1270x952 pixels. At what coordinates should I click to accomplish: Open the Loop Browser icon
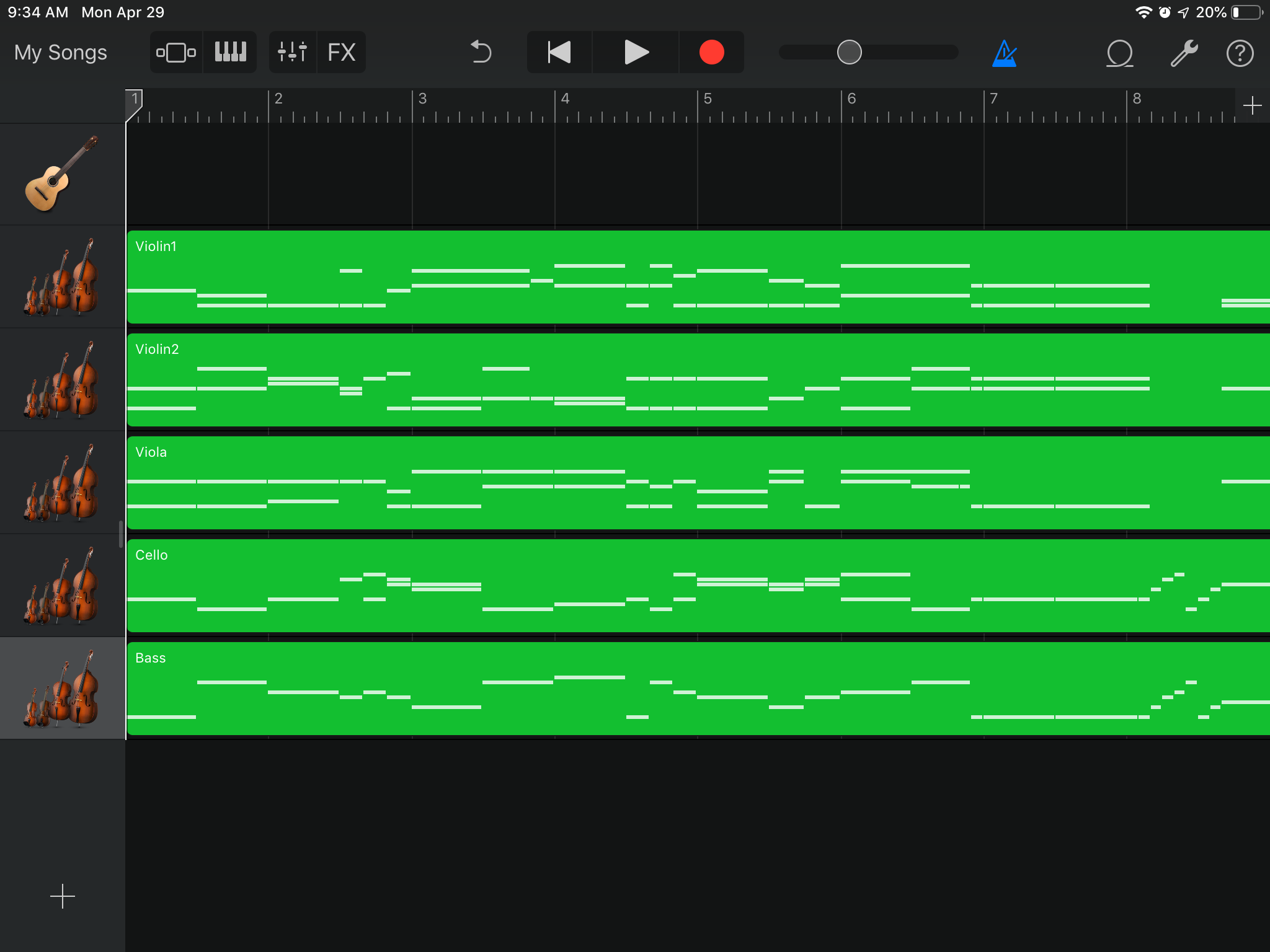pyautogui.click(x=1119, y=53)
